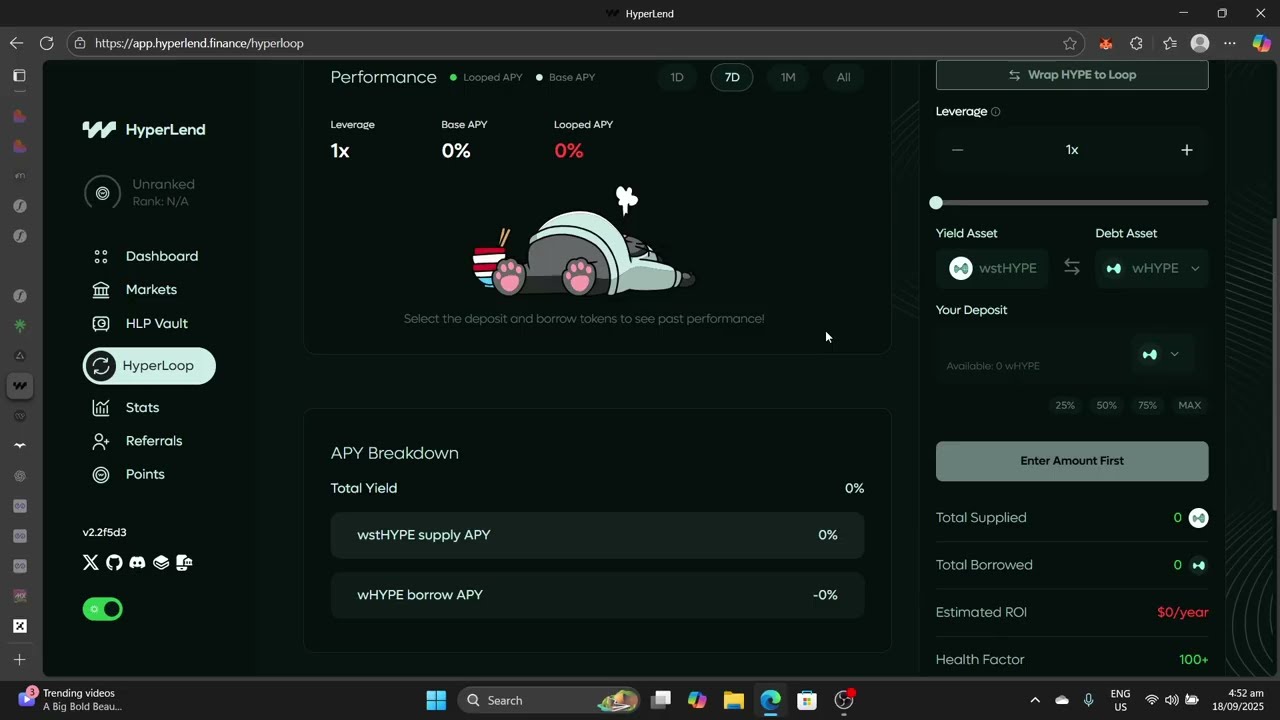Open the Discord link icon
This screenshot has width=1280, height=720.
(137, 562)
